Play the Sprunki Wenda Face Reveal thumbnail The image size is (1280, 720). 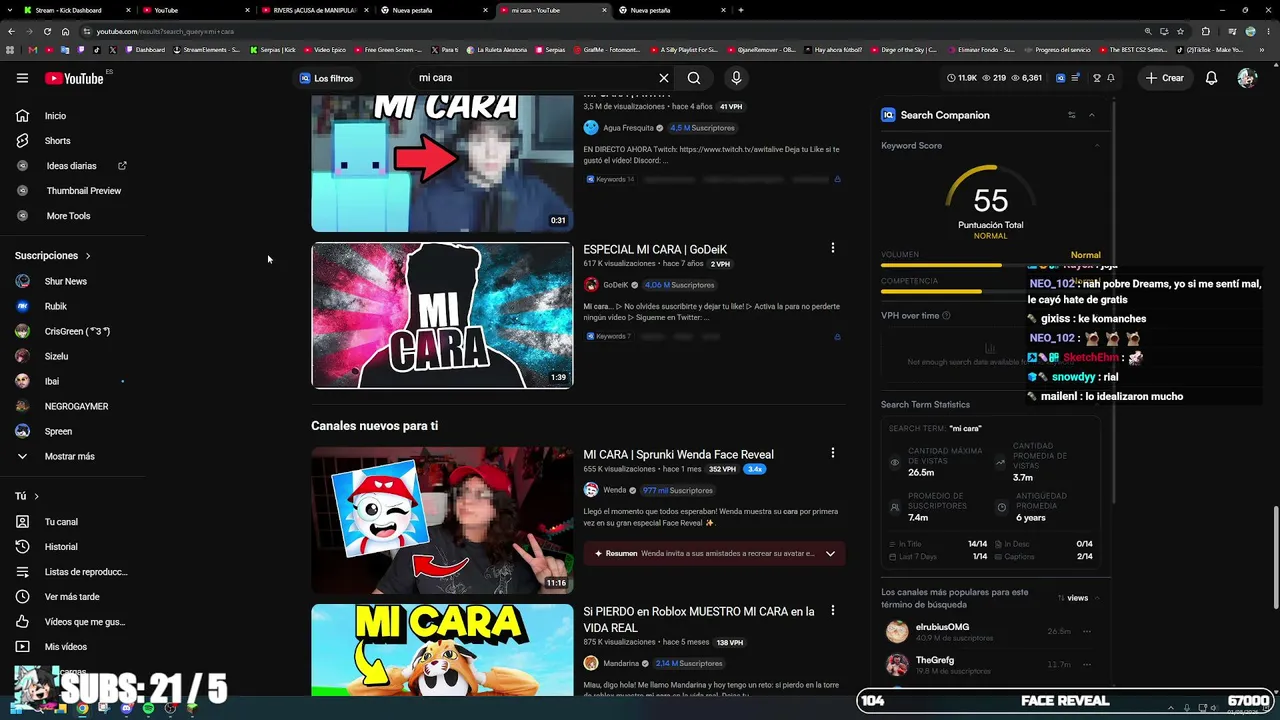click(x=442, y=520)
